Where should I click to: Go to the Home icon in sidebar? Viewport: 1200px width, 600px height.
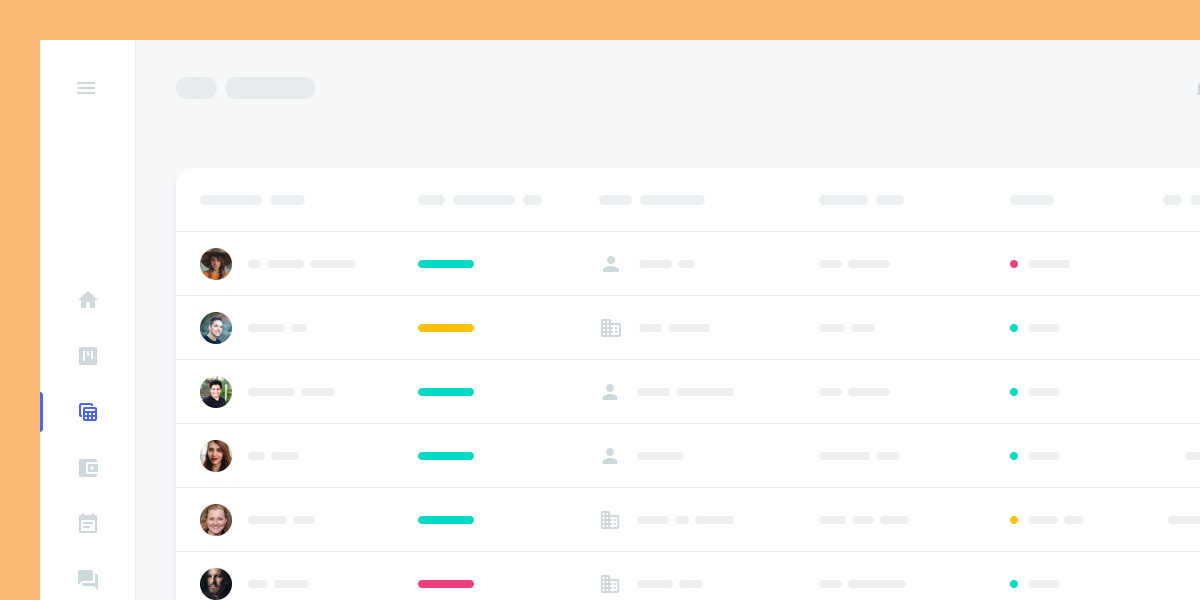point(88,300)
